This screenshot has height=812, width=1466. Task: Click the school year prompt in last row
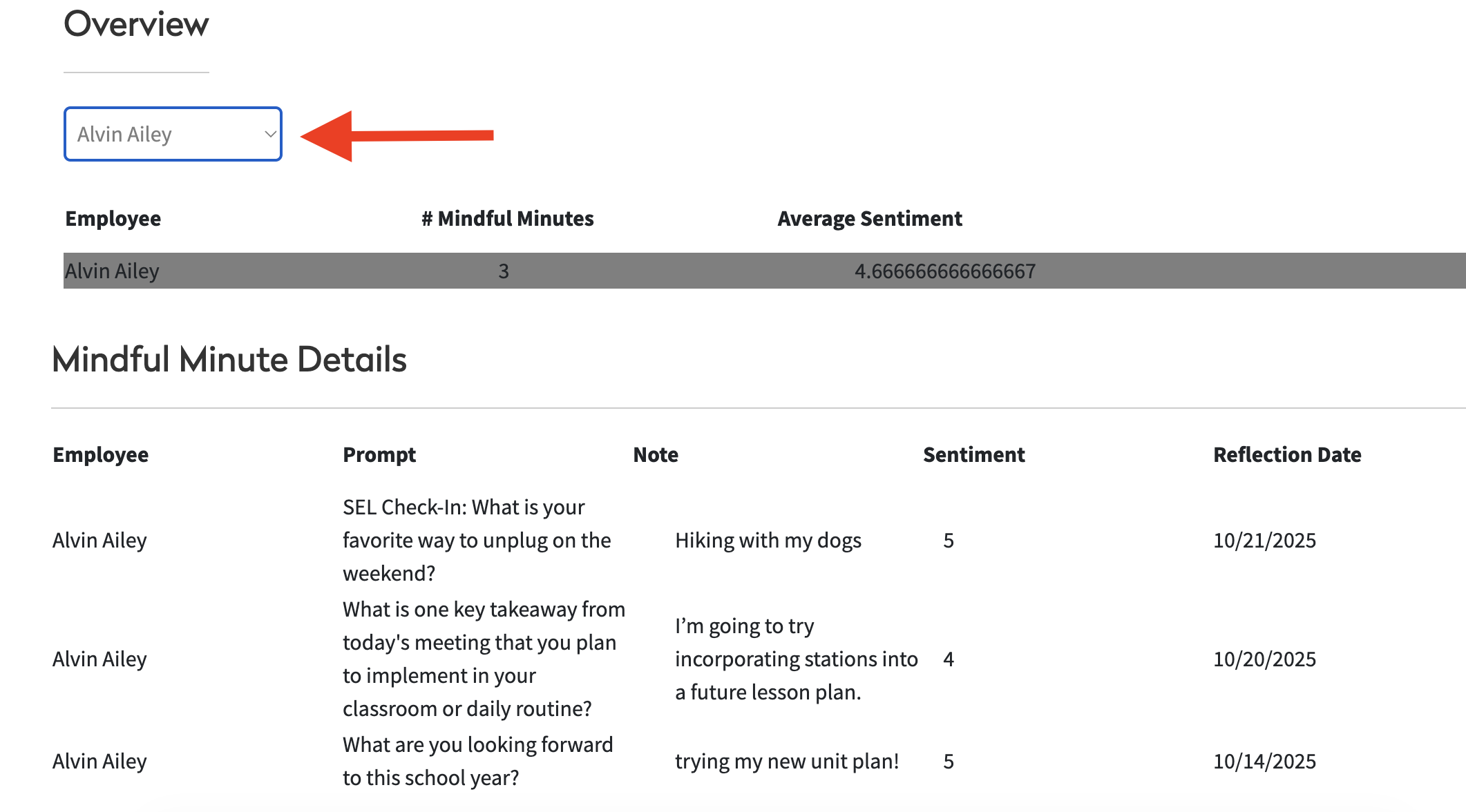477,761
